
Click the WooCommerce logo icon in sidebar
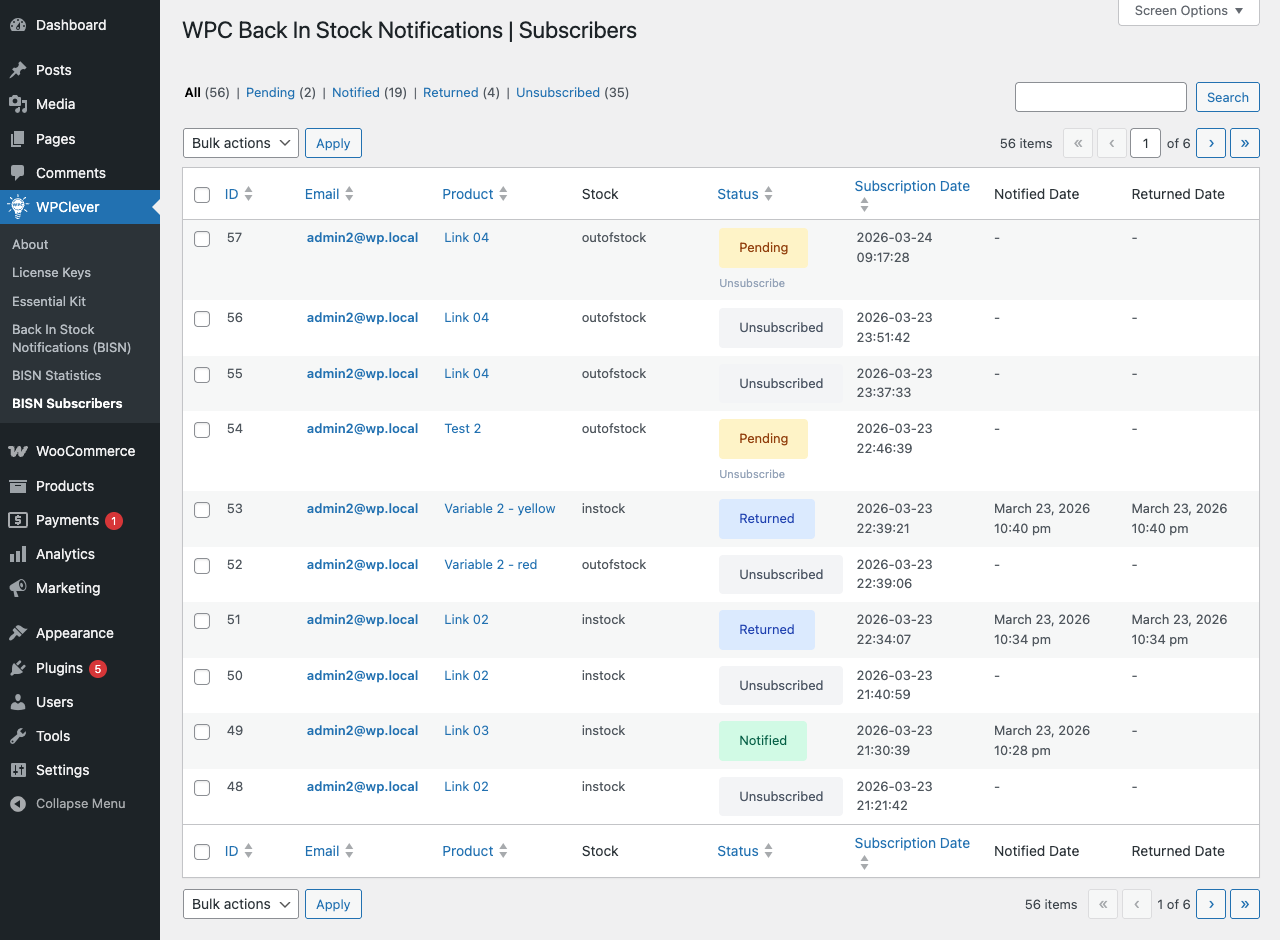(x=18, y=451)
